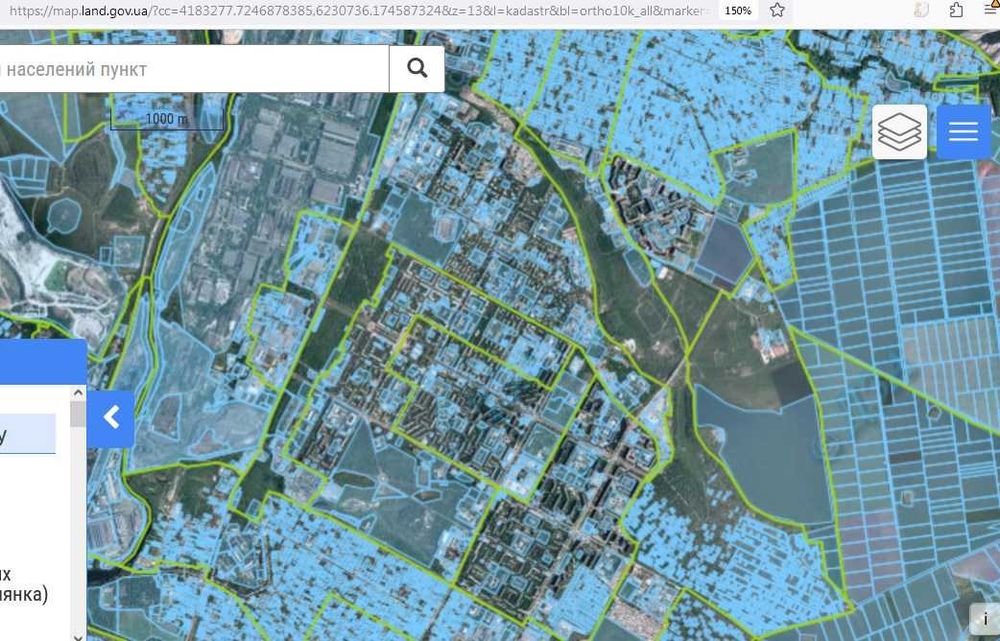This screenshot has height=641, width=1000.
Task: Open the blue hamburger menu
Action: point(964,132)
